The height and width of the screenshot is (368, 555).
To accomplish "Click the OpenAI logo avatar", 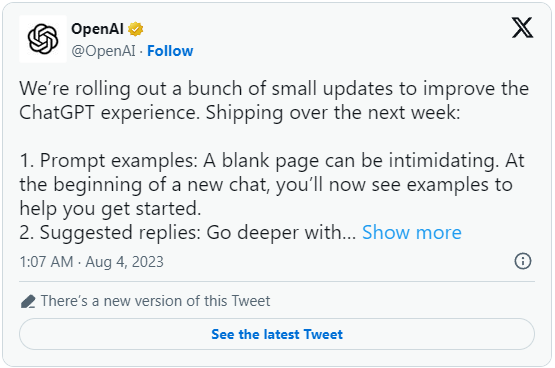I will 43,39.
